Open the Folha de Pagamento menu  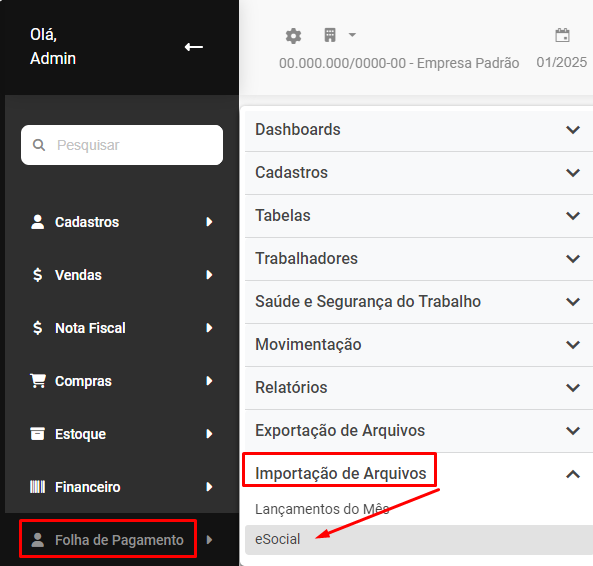[x=119, y=540]
